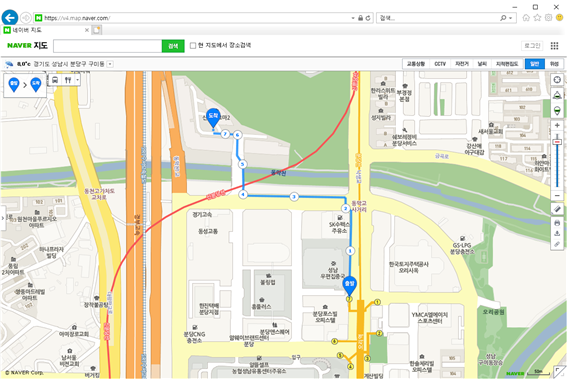This screenshot has width=567, height=383.
Task: Copy map URL with link icon
Action: pos(557,244)
